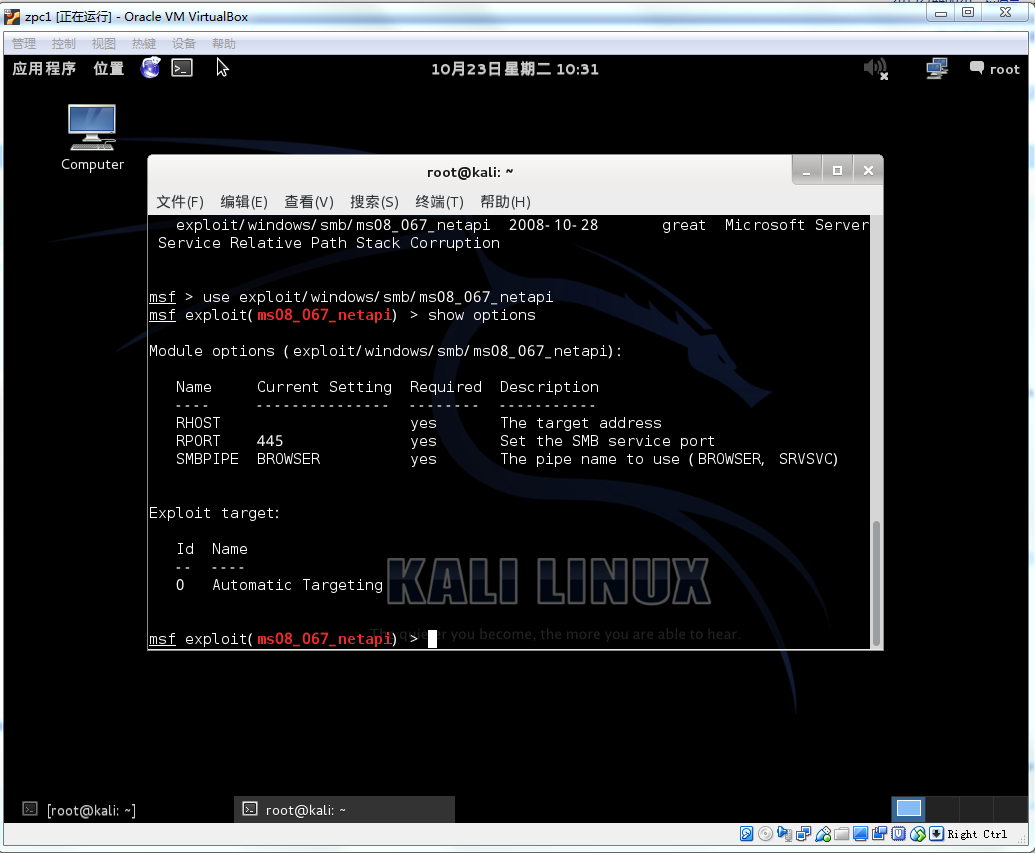
Task: Launch the Iceweasel web browser icon
Action: [x=150, y=67]
